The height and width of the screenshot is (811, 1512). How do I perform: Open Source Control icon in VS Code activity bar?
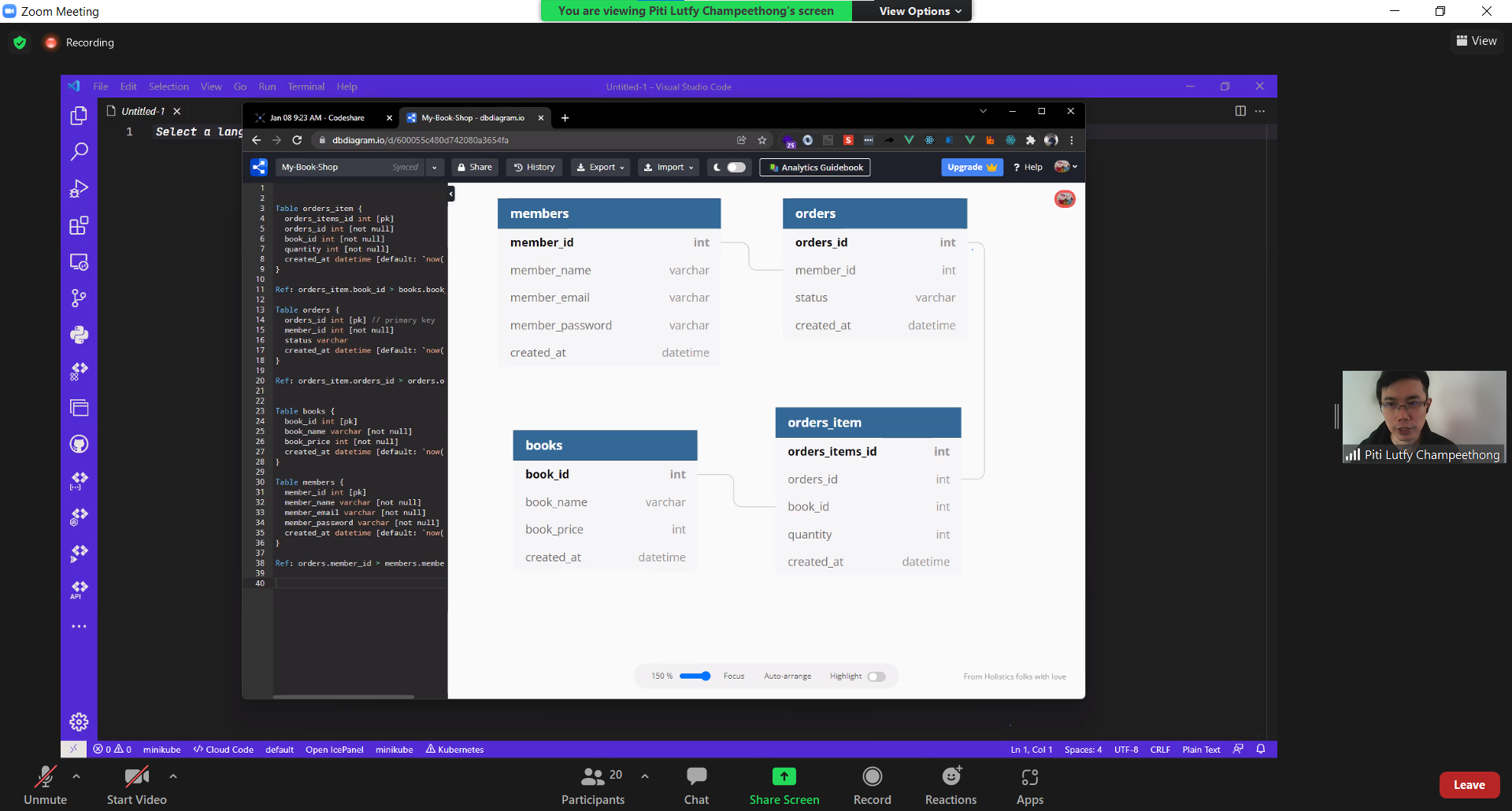[x=79, y=298]
